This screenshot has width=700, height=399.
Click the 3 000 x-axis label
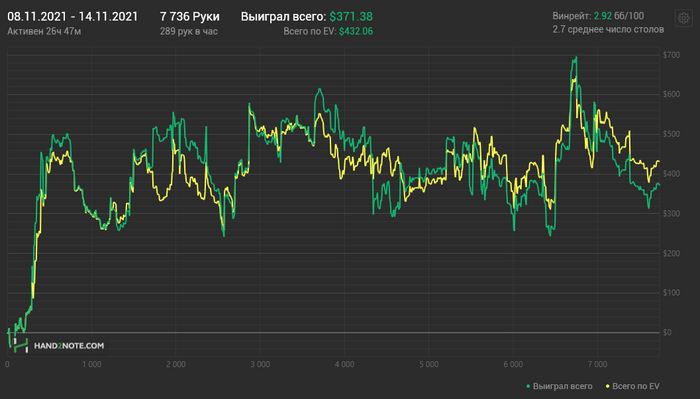[x=260, y=364]
